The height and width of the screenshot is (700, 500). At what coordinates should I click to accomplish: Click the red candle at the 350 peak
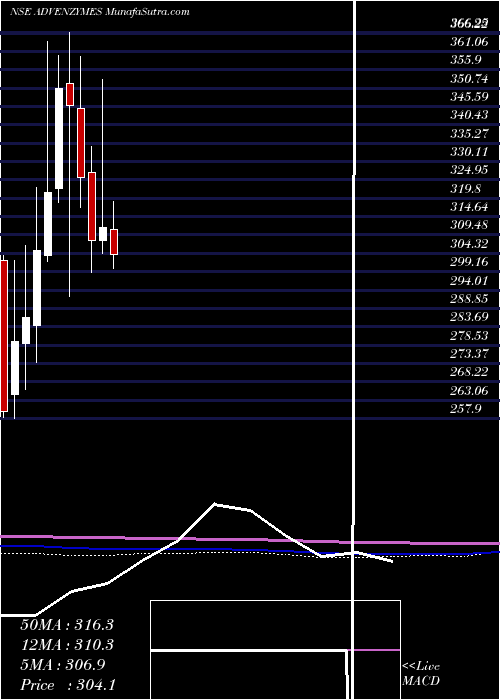(x=70, y=94)
